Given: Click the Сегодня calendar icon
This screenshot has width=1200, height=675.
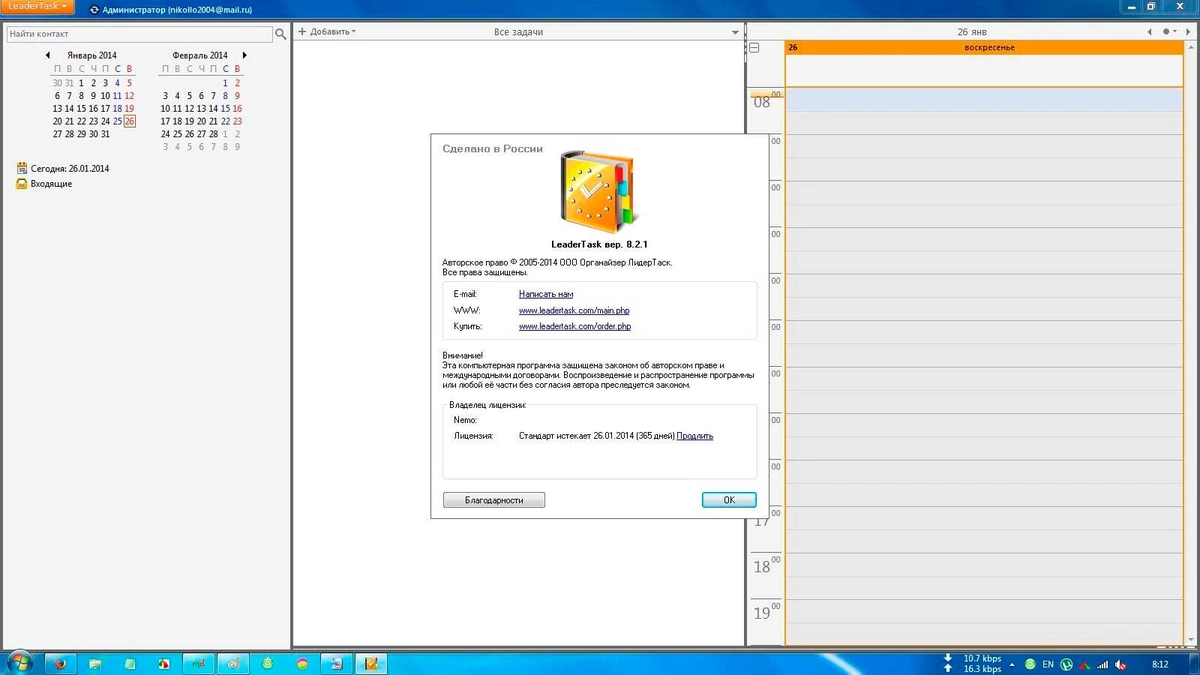Looking at the screenshot, I should pos(21,169).
